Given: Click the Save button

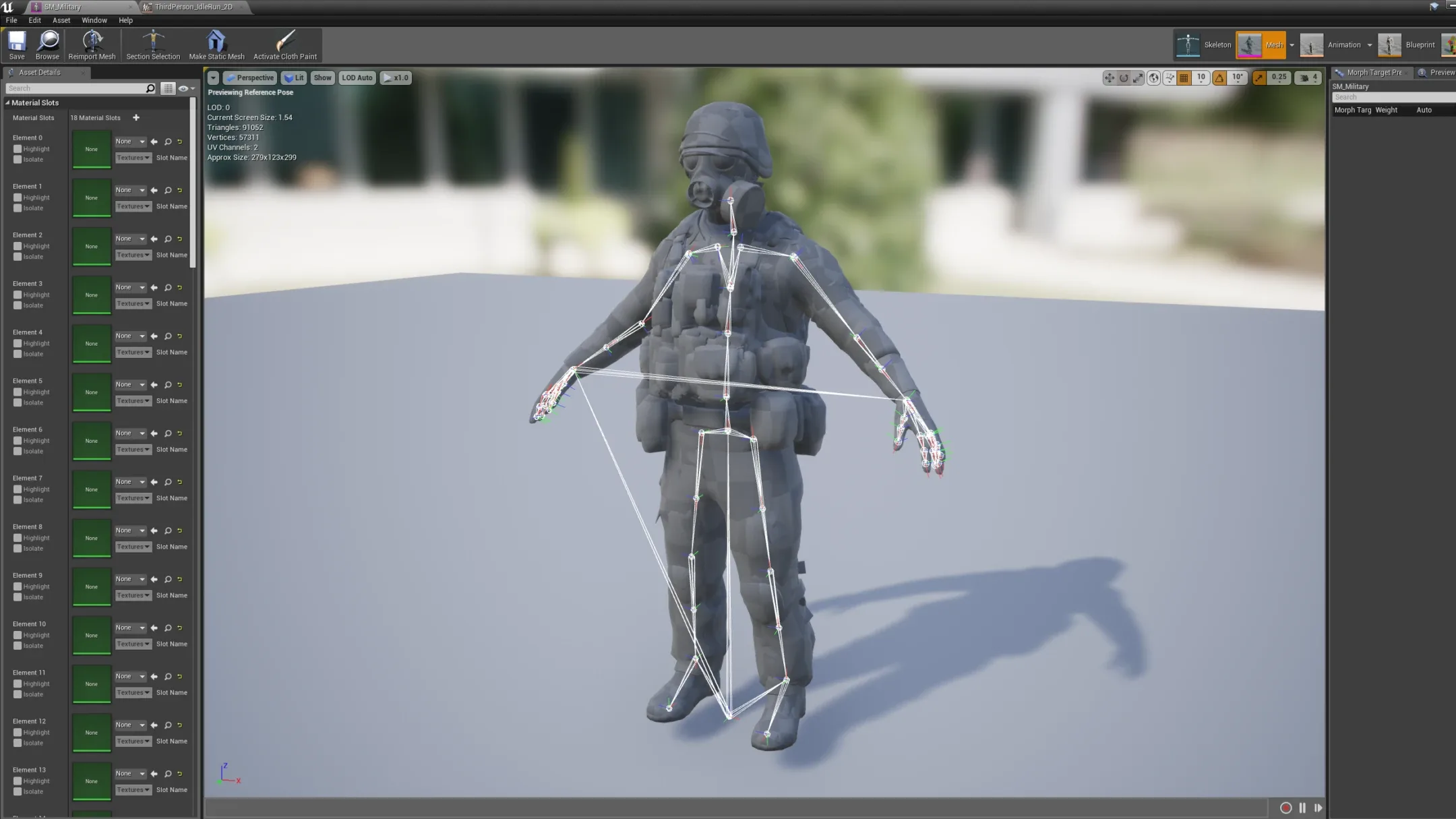Looking at the screenshot, I should click(16, 44).
